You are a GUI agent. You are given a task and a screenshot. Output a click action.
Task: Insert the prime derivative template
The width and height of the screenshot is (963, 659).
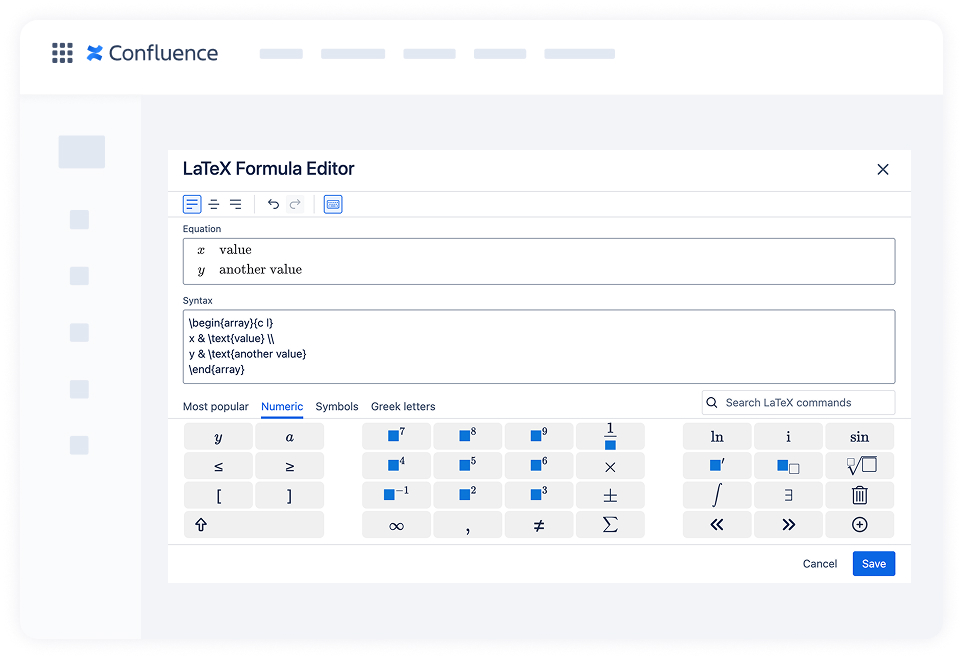pos(717,466)
